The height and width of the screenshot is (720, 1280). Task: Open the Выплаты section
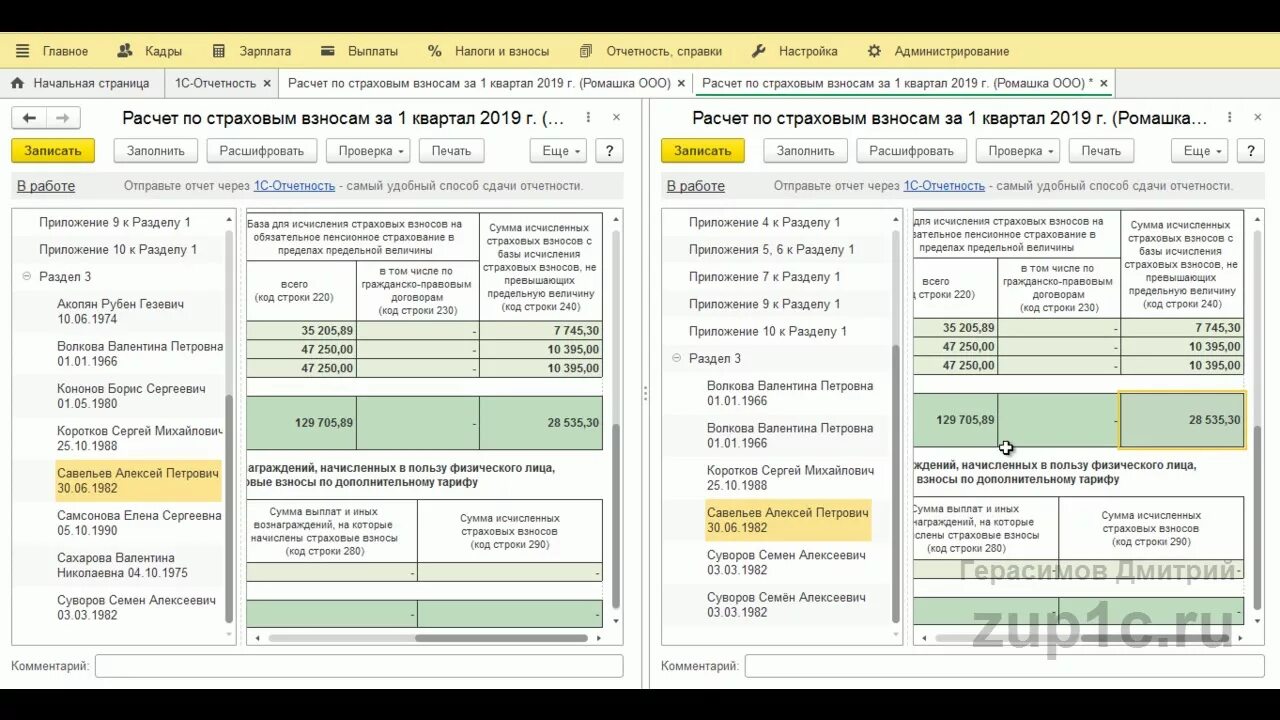(x=373, y=51)
